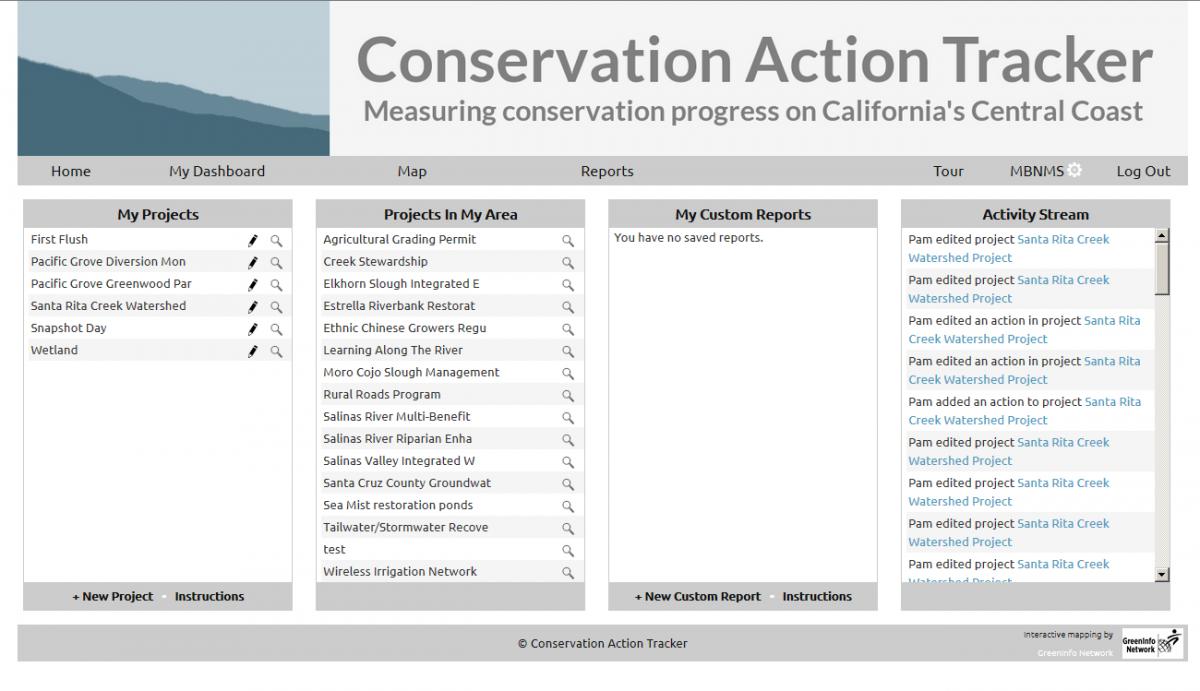1200x691 pixels.
Task: Create a + New Custom Report
Action: [698, 596]
